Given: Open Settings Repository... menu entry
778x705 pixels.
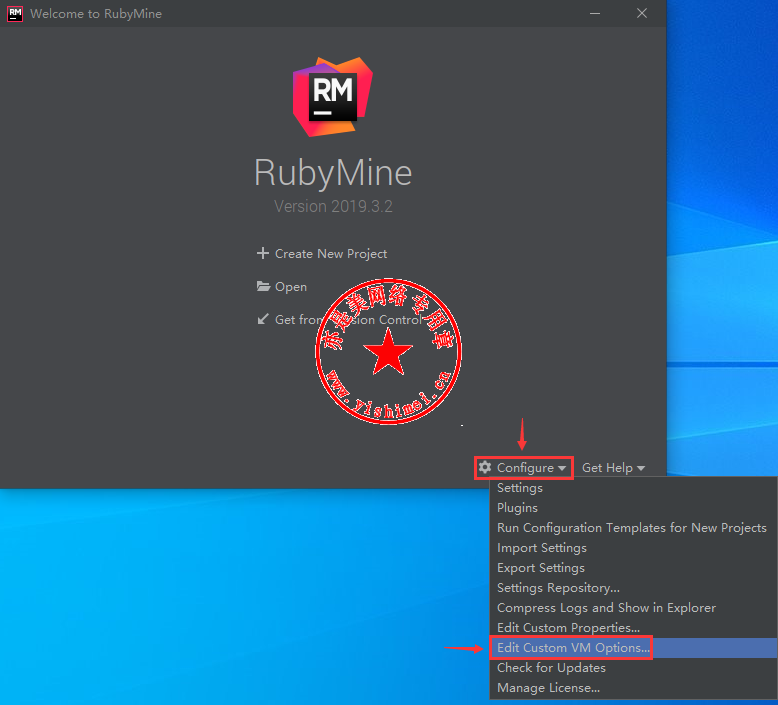Looking at the screenshot, I should tap(633, 587).
